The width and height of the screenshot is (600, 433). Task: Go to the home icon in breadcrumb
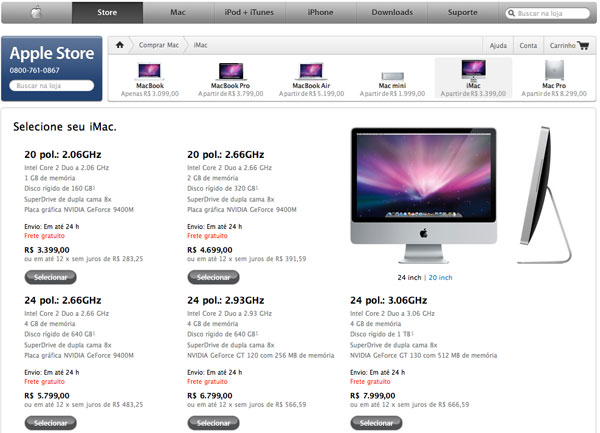coord(120,45)
